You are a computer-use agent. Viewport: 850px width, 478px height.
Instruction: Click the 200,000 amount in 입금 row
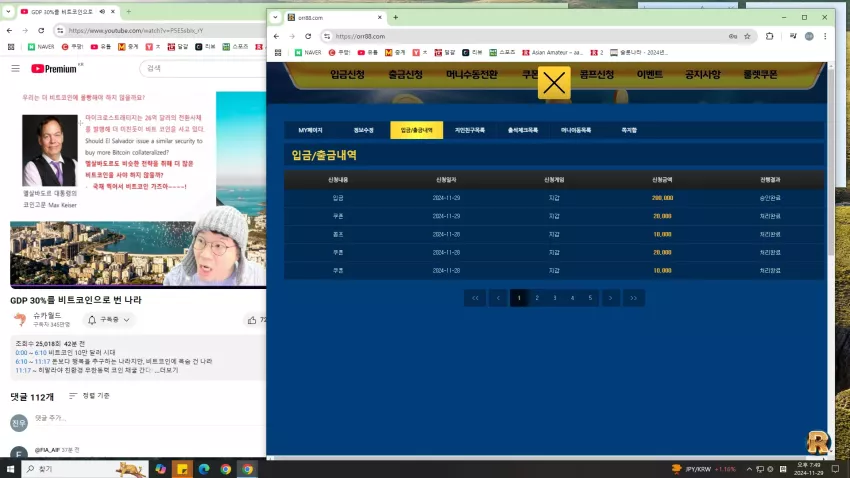click(662, 198)
